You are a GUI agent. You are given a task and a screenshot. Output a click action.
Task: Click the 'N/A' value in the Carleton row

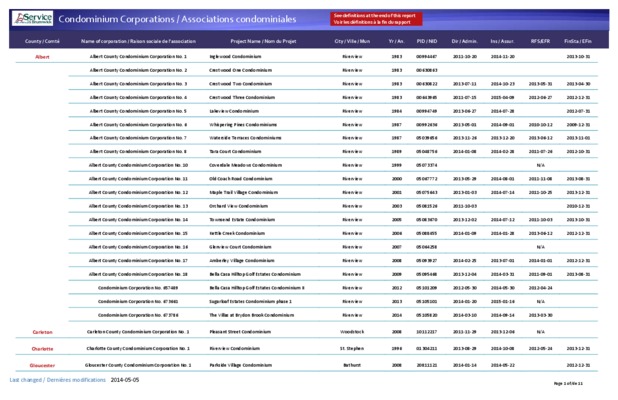coord(540,331)
